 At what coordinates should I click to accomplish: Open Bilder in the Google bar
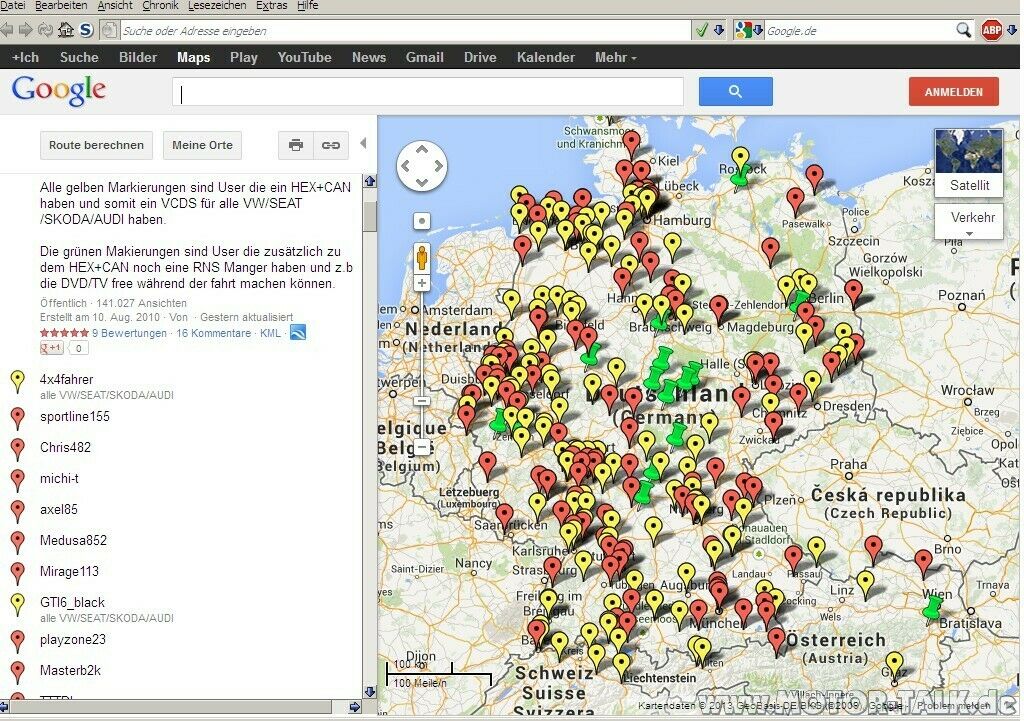click(138, 57)
